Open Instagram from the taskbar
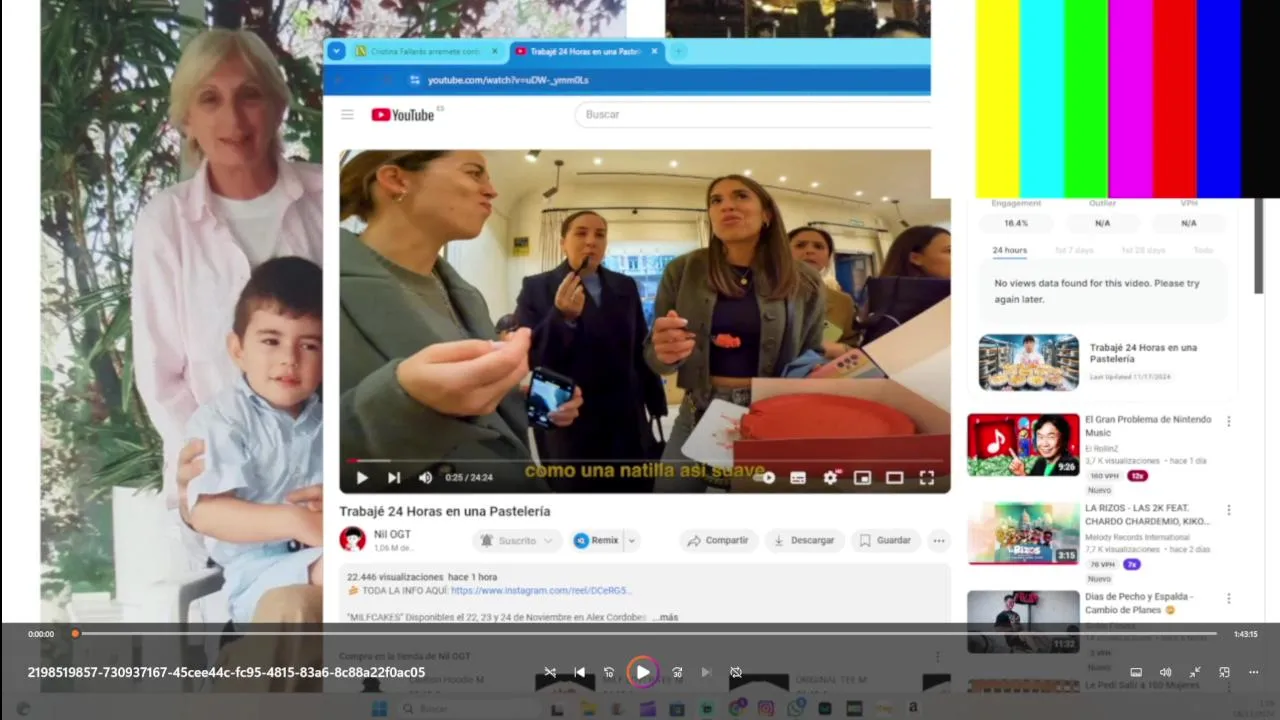 point(765,708)
